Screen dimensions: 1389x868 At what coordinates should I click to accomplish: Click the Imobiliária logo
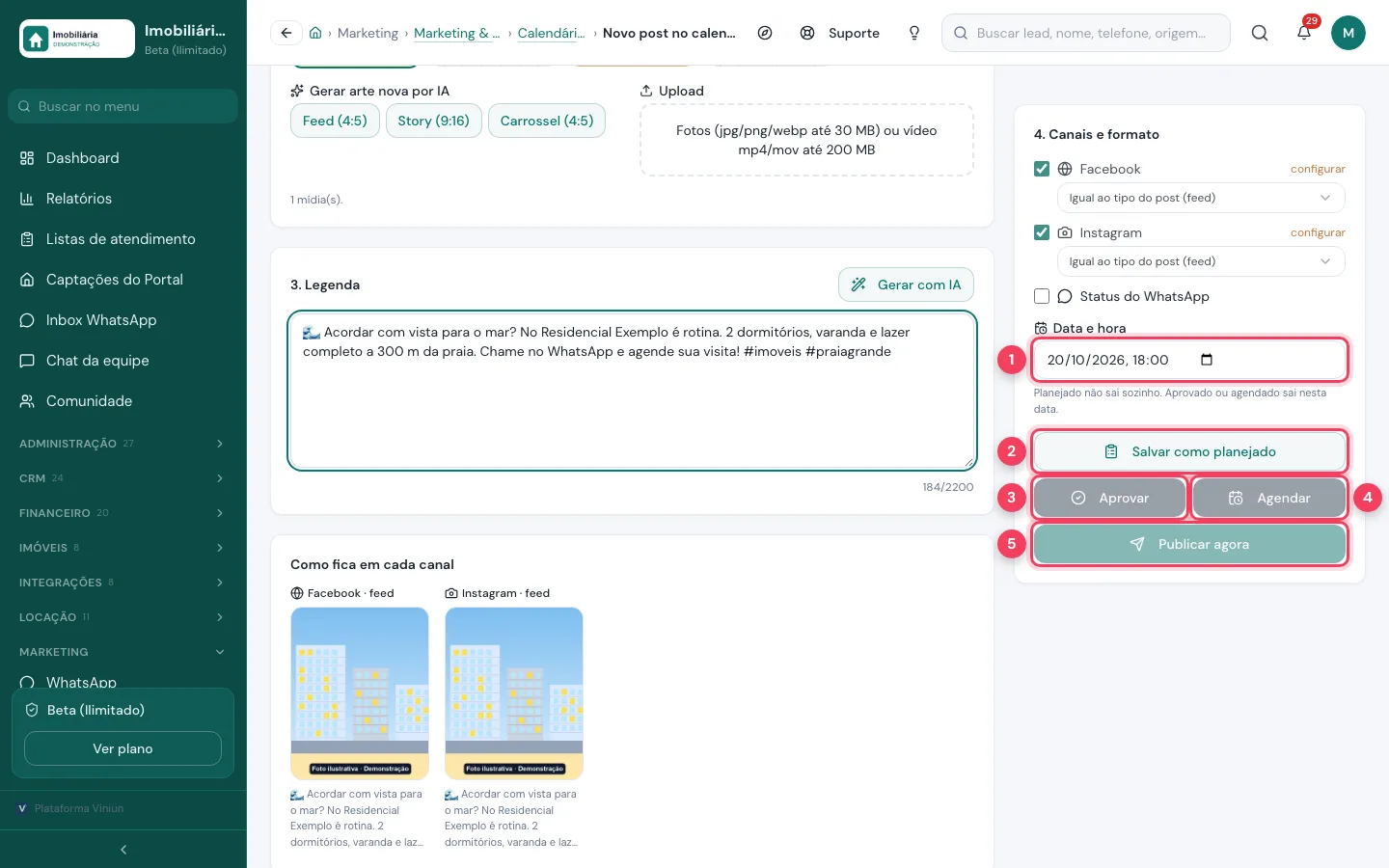click(77, 39)
